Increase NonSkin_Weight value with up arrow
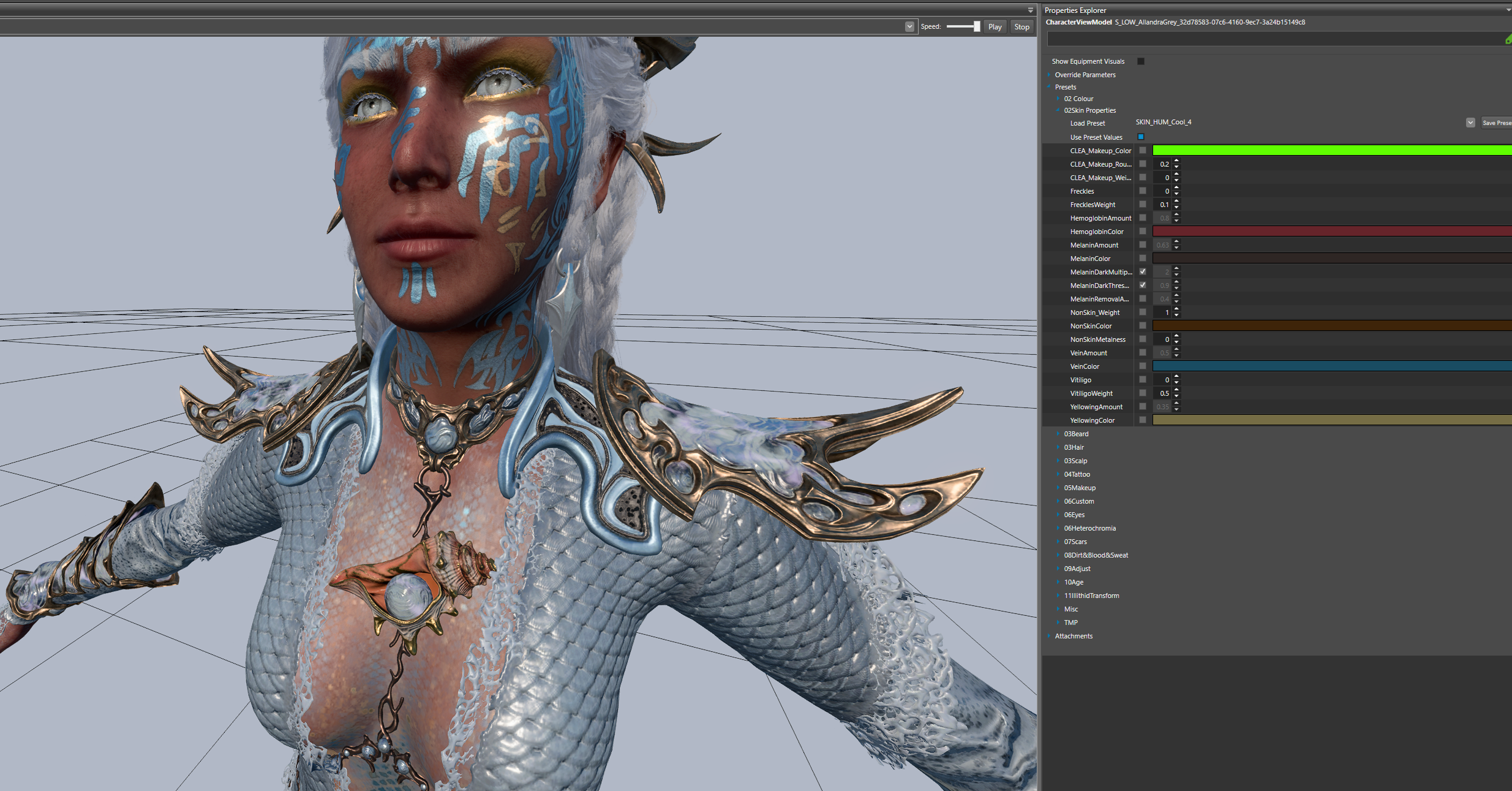1512x791 pixels. [x=1176, y=309]
